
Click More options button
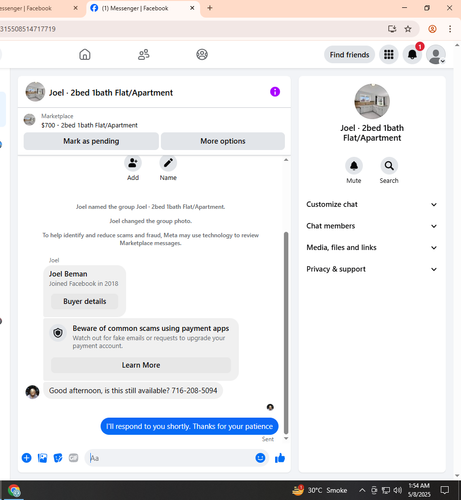click(223, 141)
